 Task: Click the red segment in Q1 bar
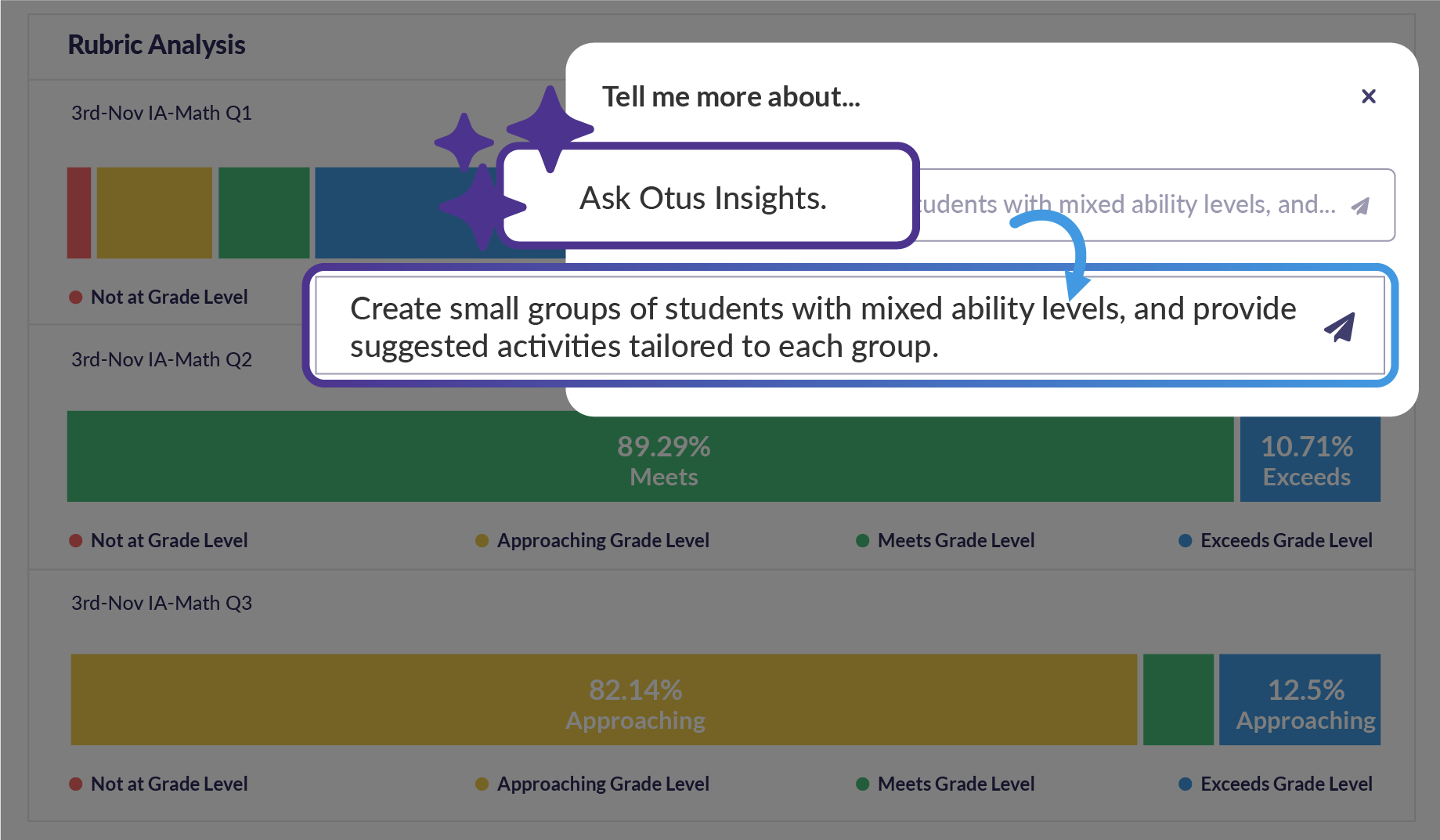click(x=79, y=213)
